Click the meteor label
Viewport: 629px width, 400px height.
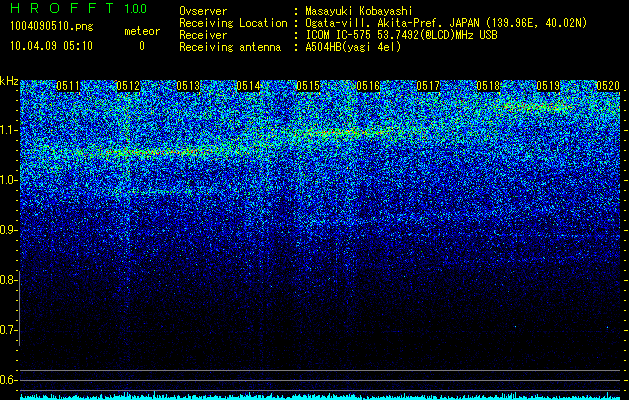tap(142, 31)
